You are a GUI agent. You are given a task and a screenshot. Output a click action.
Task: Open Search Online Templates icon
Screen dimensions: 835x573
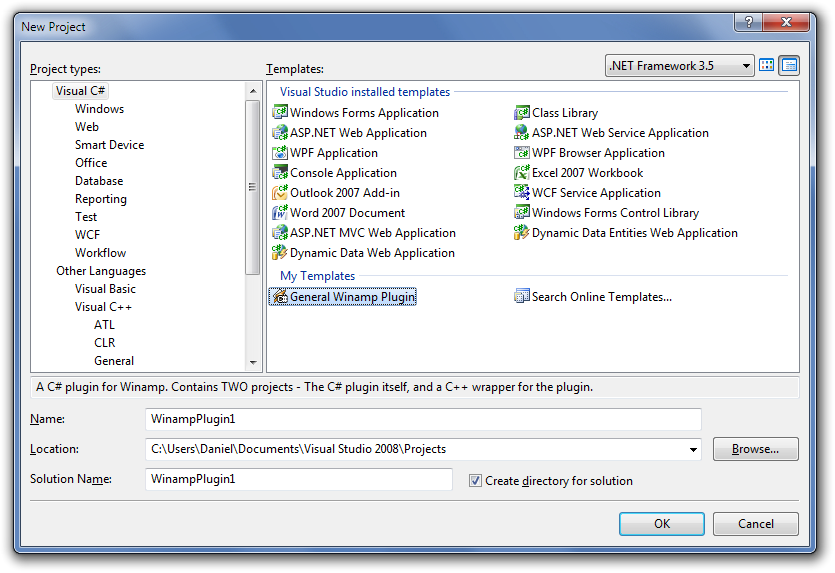tap(522, 296)
